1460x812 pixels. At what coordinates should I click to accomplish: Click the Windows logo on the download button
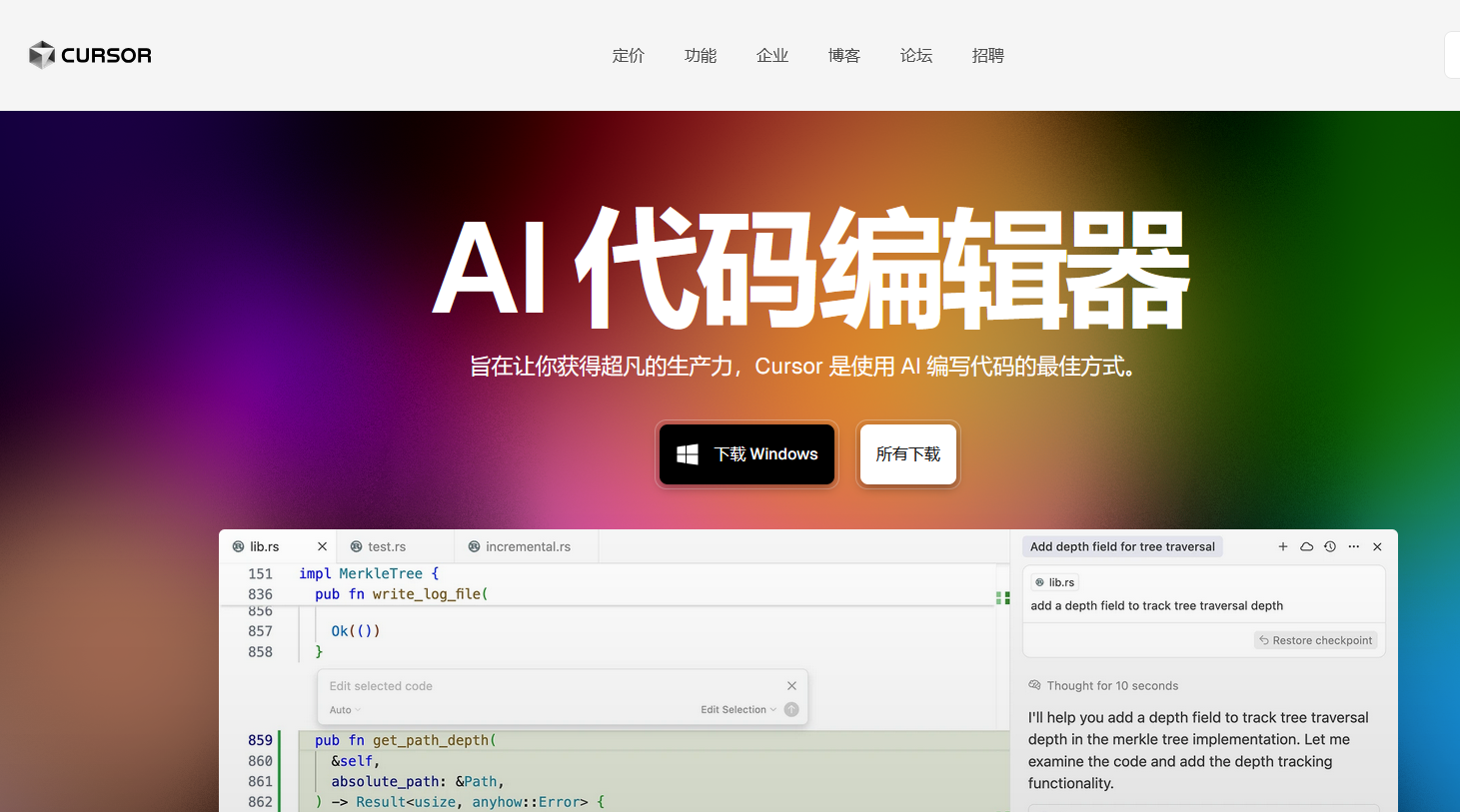click(688, 453)
